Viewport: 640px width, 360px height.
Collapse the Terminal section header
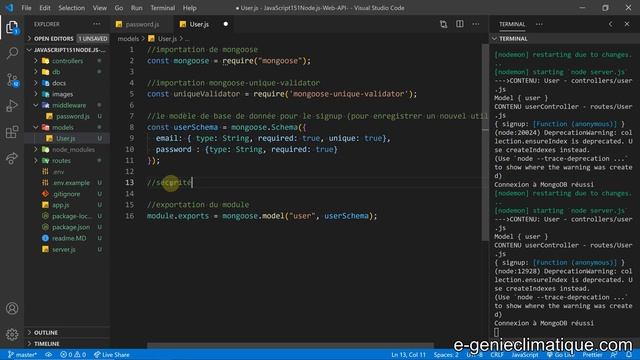click(x=564, y=39)
